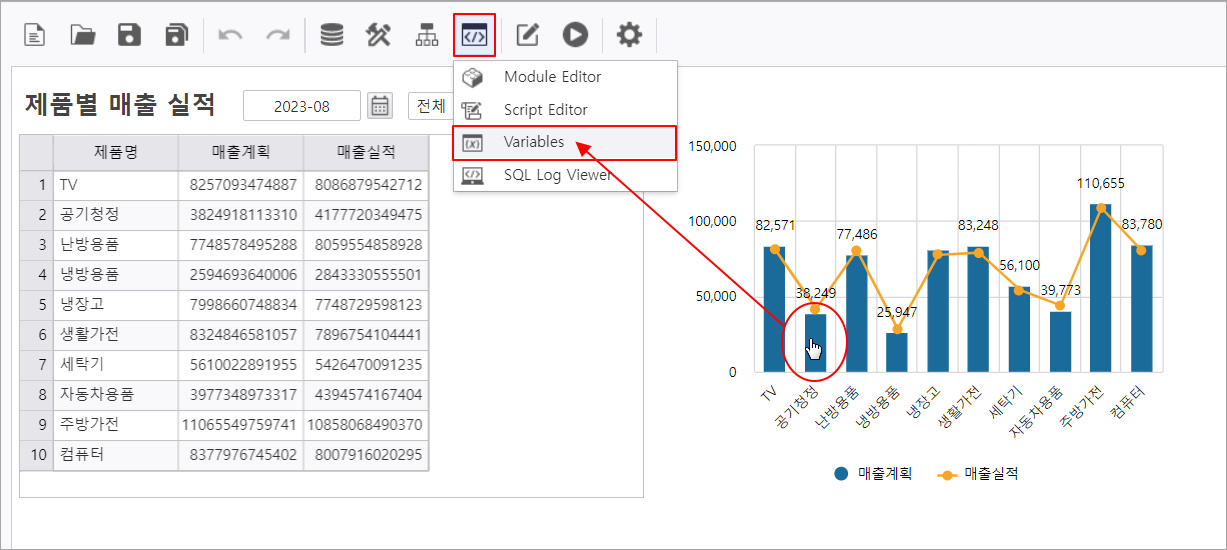Click the Module Editor cube icon

point(473,77)
